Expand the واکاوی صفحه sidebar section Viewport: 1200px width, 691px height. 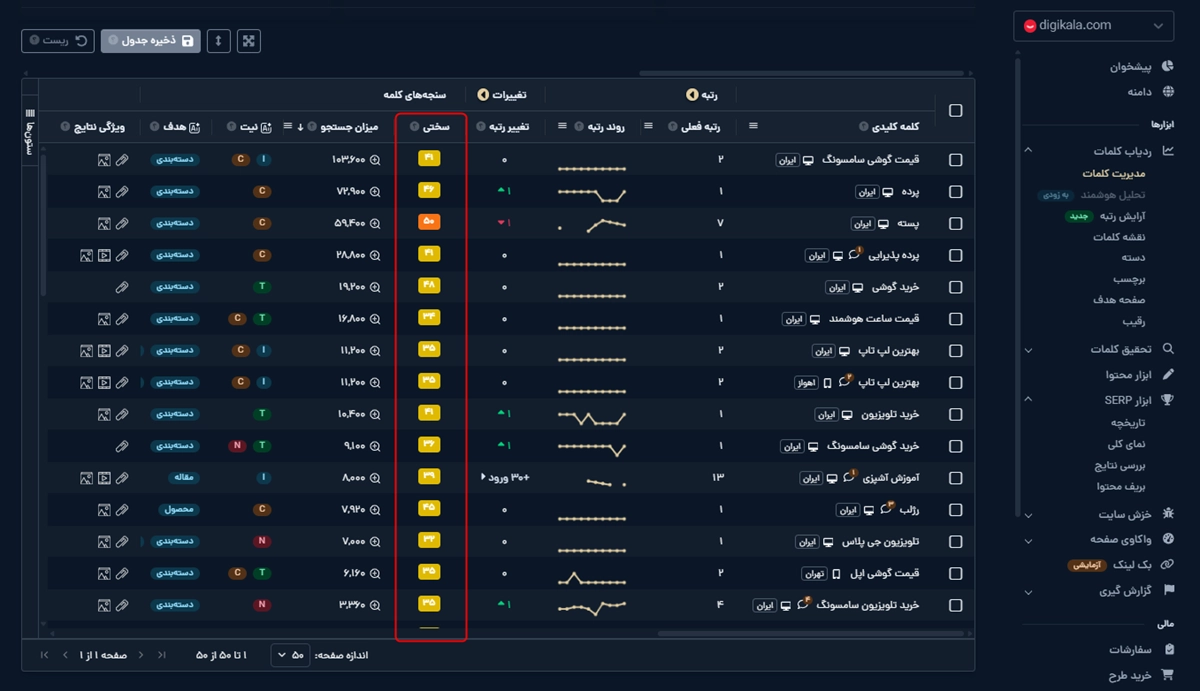click(x=1027, y=540)
